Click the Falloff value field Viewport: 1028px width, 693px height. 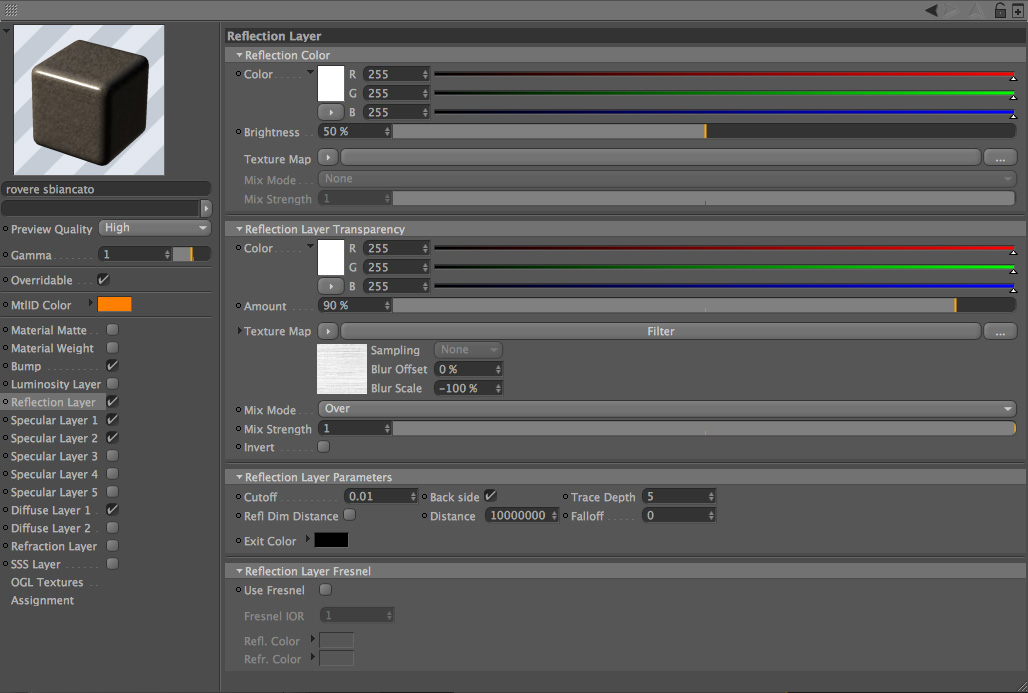(x=679, y=515)
